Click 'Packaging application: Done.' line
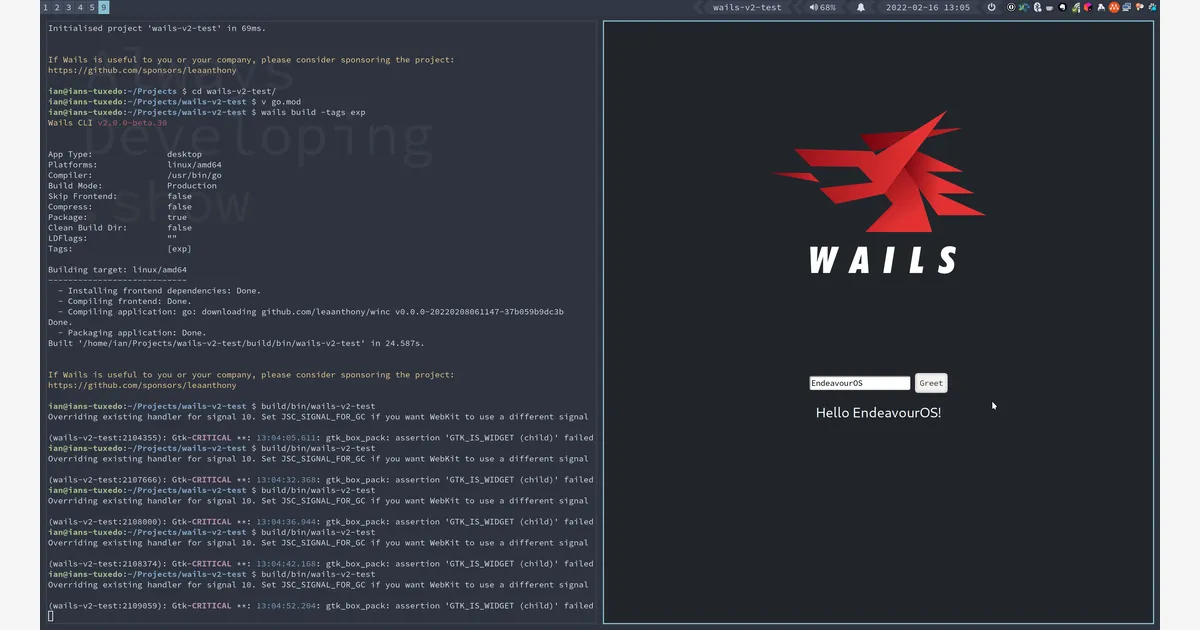 132,333
